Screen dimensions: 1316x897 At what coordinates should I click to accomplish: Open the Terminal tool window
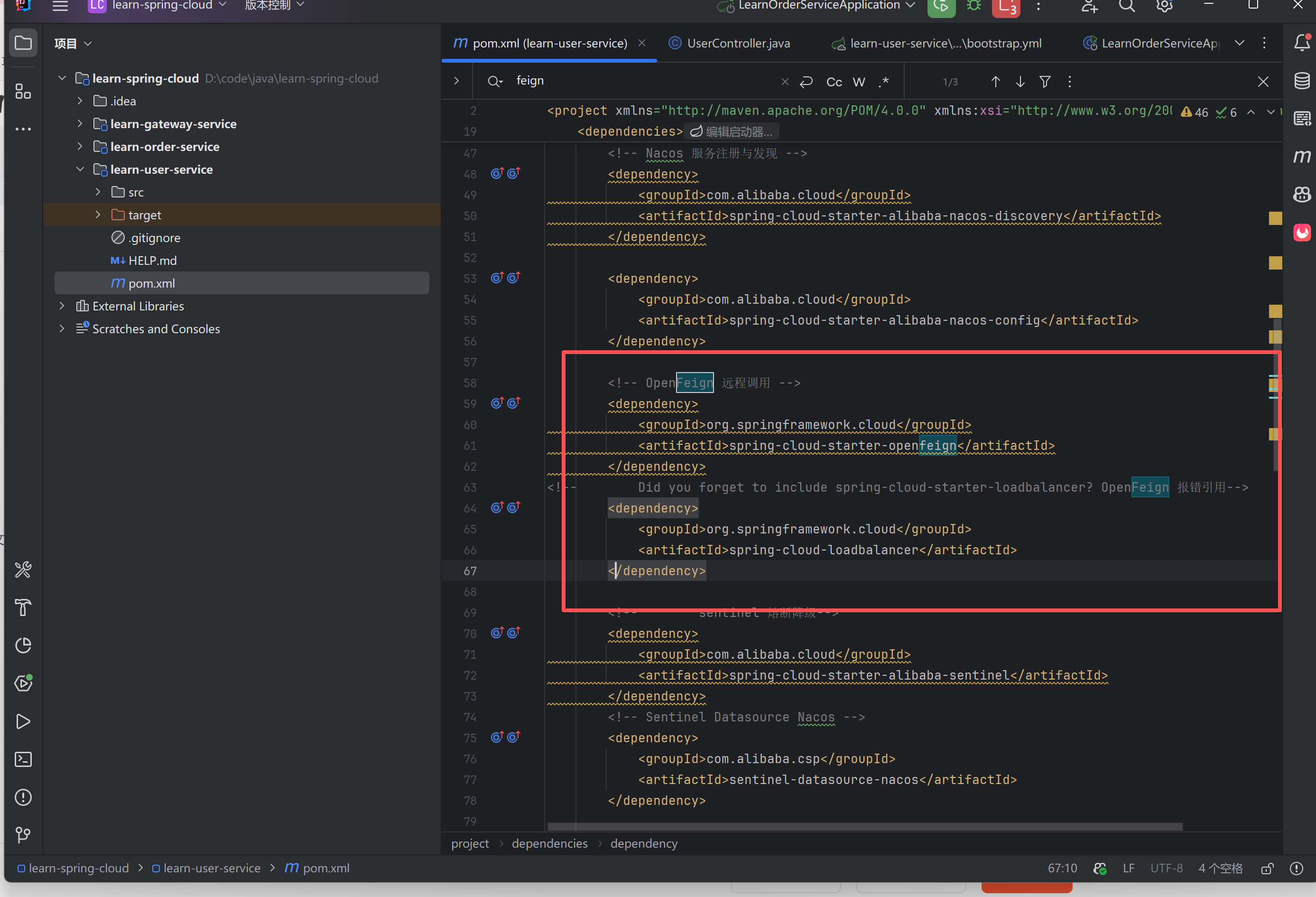click(23, 759)
